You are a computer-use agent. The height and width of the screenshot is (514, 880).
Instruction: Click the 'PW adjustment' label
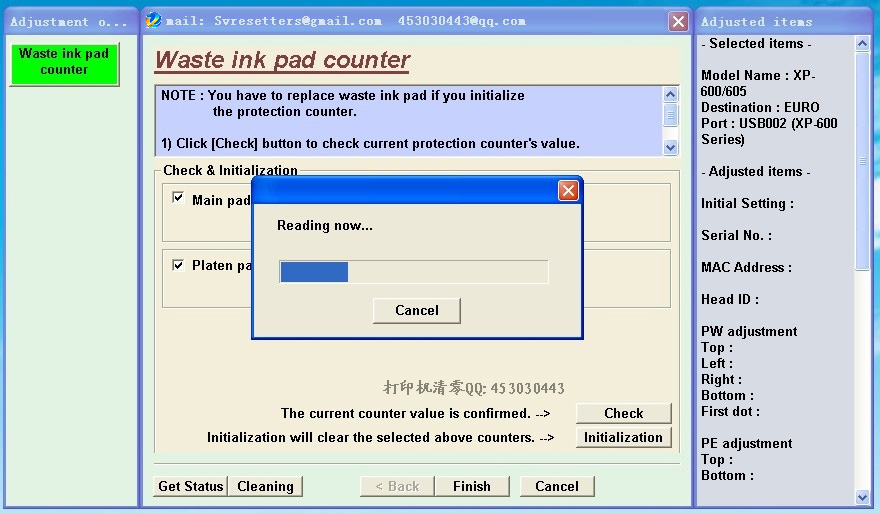[749, 332]
